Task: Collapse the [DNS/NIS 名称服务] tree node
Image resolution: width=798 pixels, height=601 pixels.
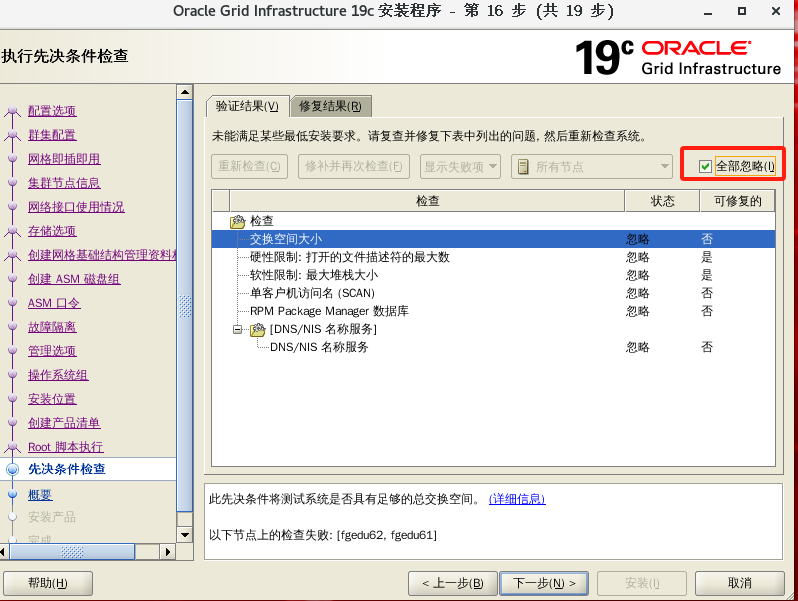Action: tap(237, 329)
